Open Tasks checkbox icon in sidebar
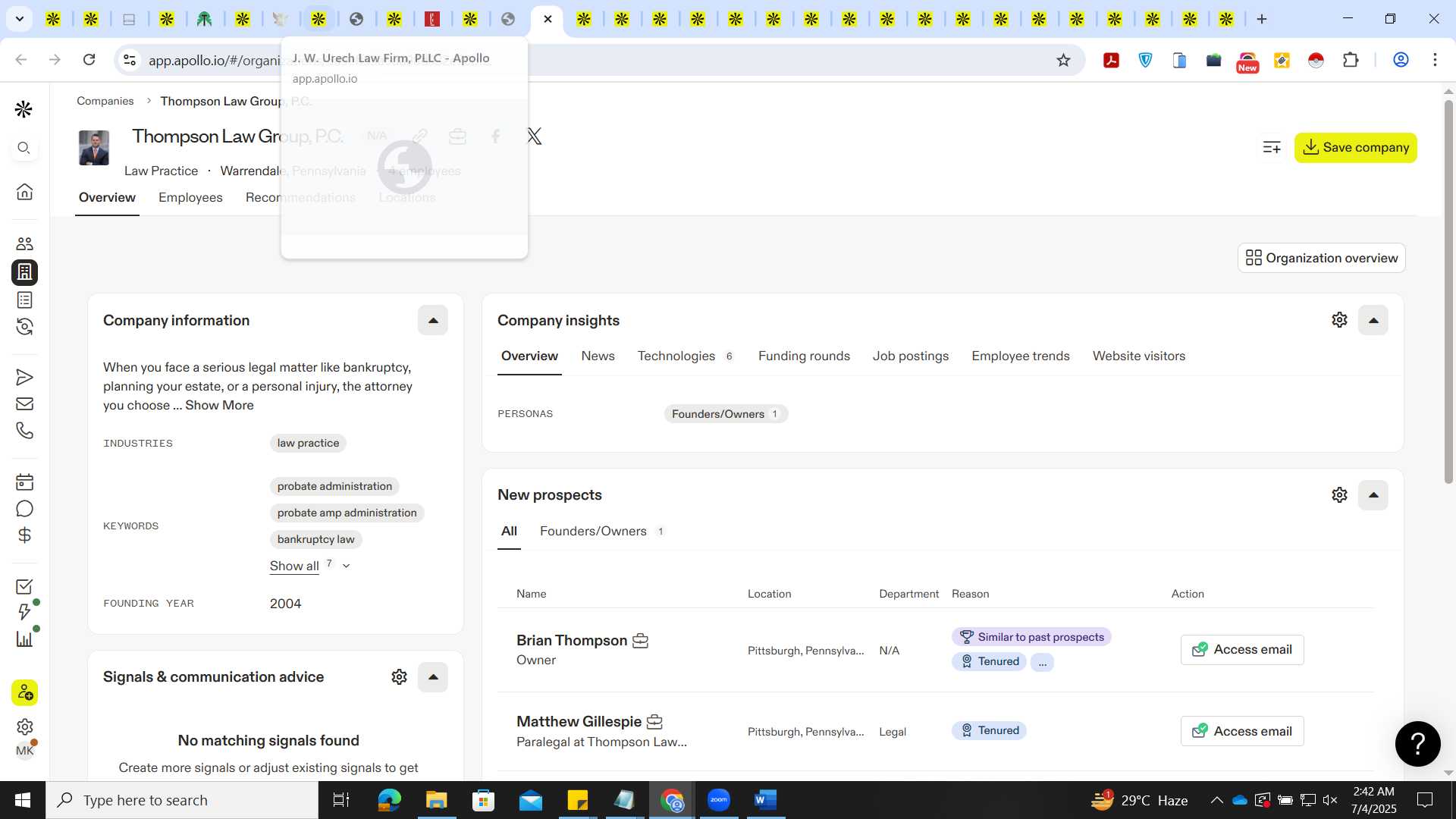This screenshot has height=819, width=1456. tap(24, 586)
